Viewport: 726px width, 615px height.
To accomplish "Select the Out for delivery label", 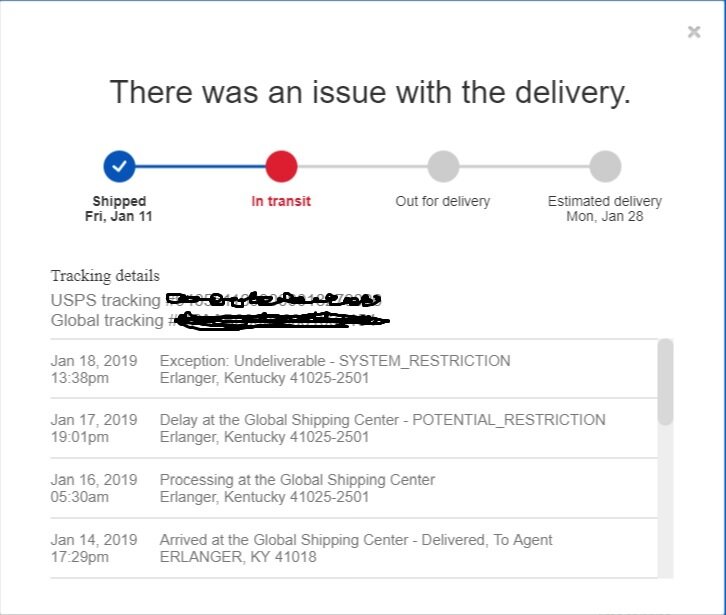I will pos(443,201).
